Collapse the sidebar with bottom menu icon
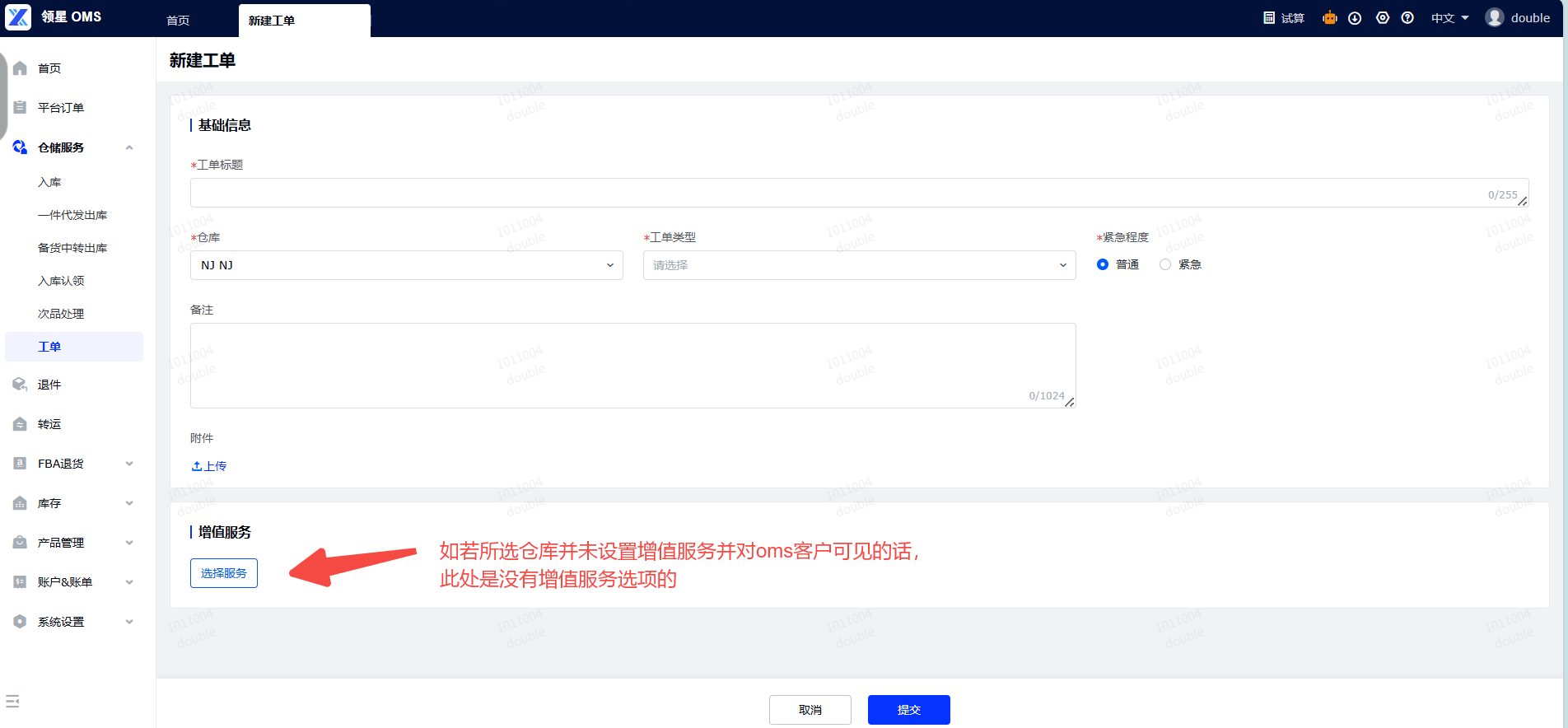 click(12, 702)
